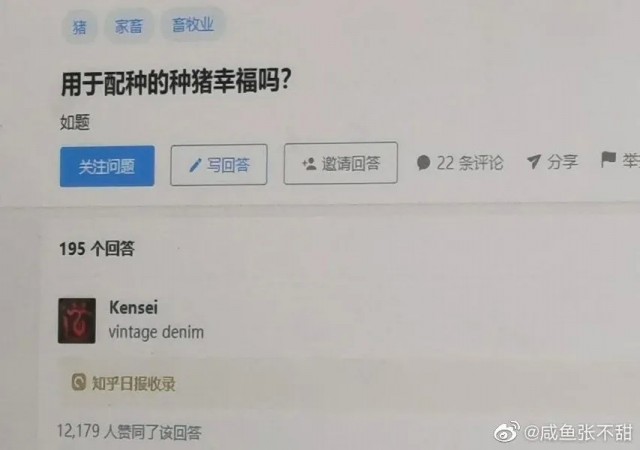
Task: Click the 猪 topic tag
Action: (x=80, y=27)
